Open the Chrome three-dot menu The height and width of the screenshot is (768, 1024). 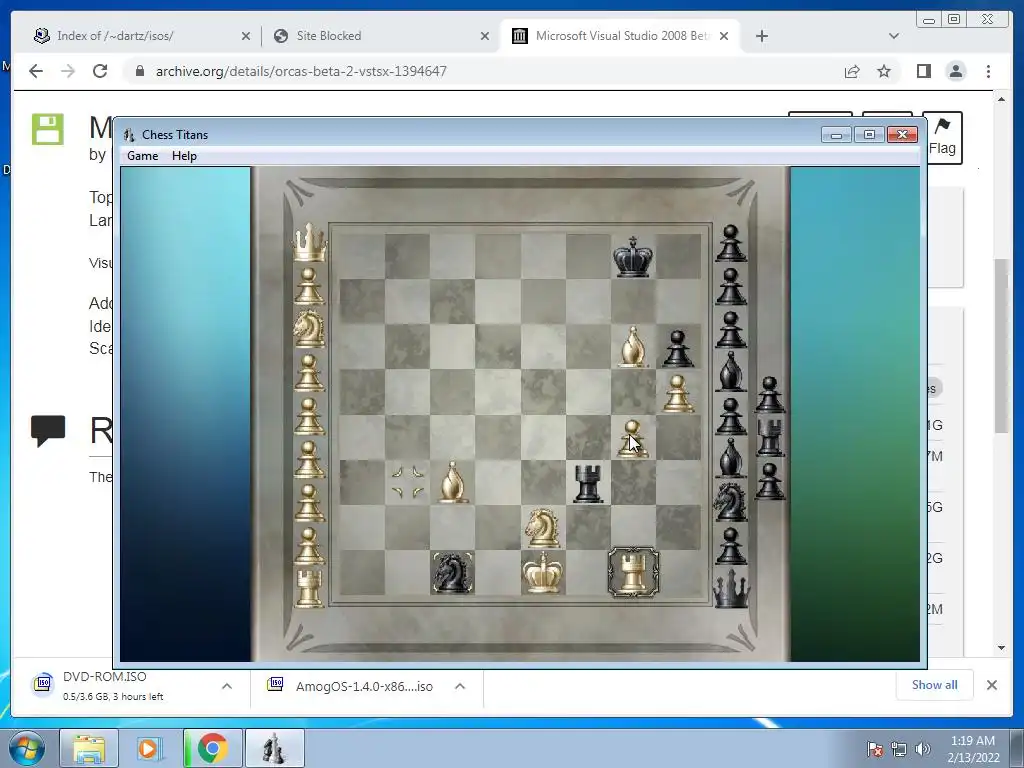[988, 71]
